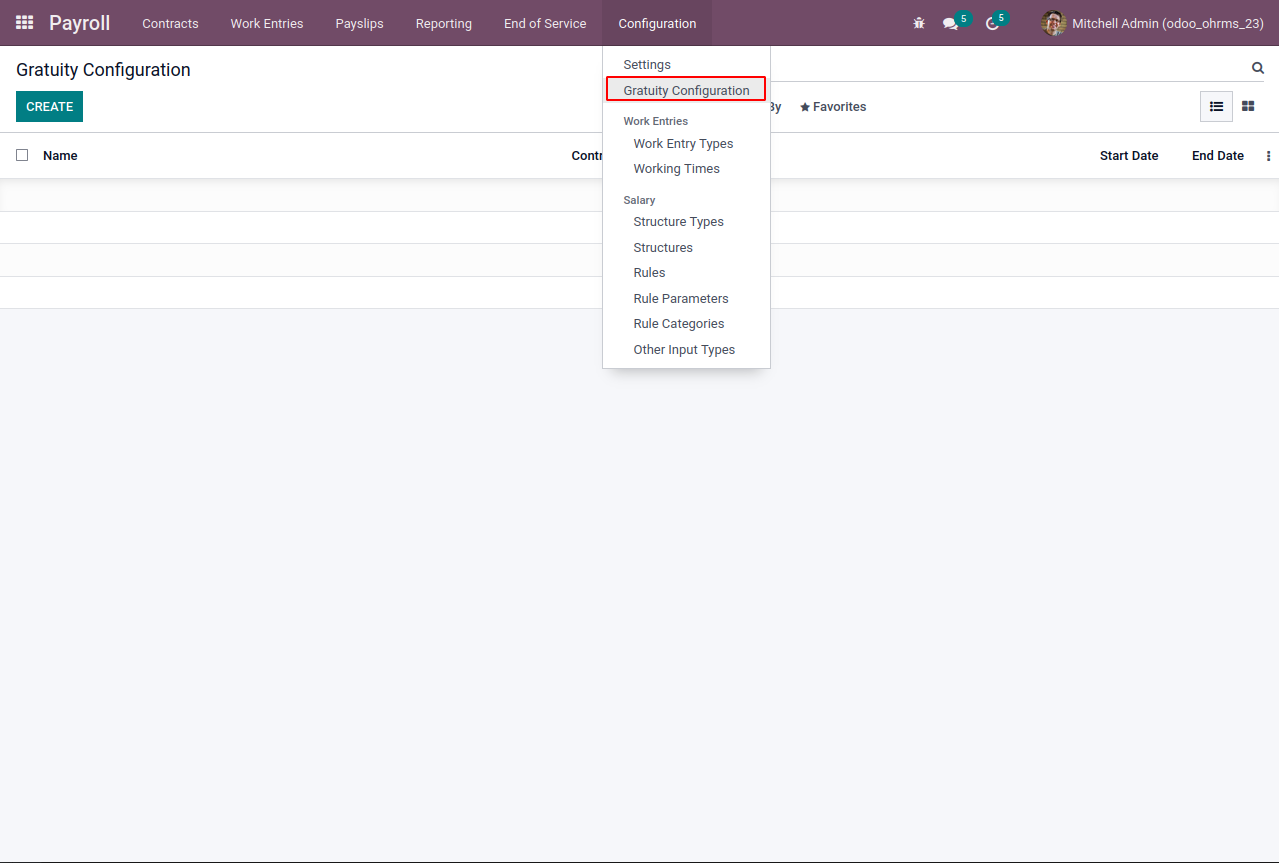Image resolution: width=1279 pixels, height=863 pixels.
Task: Click the search magnifier icon
Action: pos(1258,68)
